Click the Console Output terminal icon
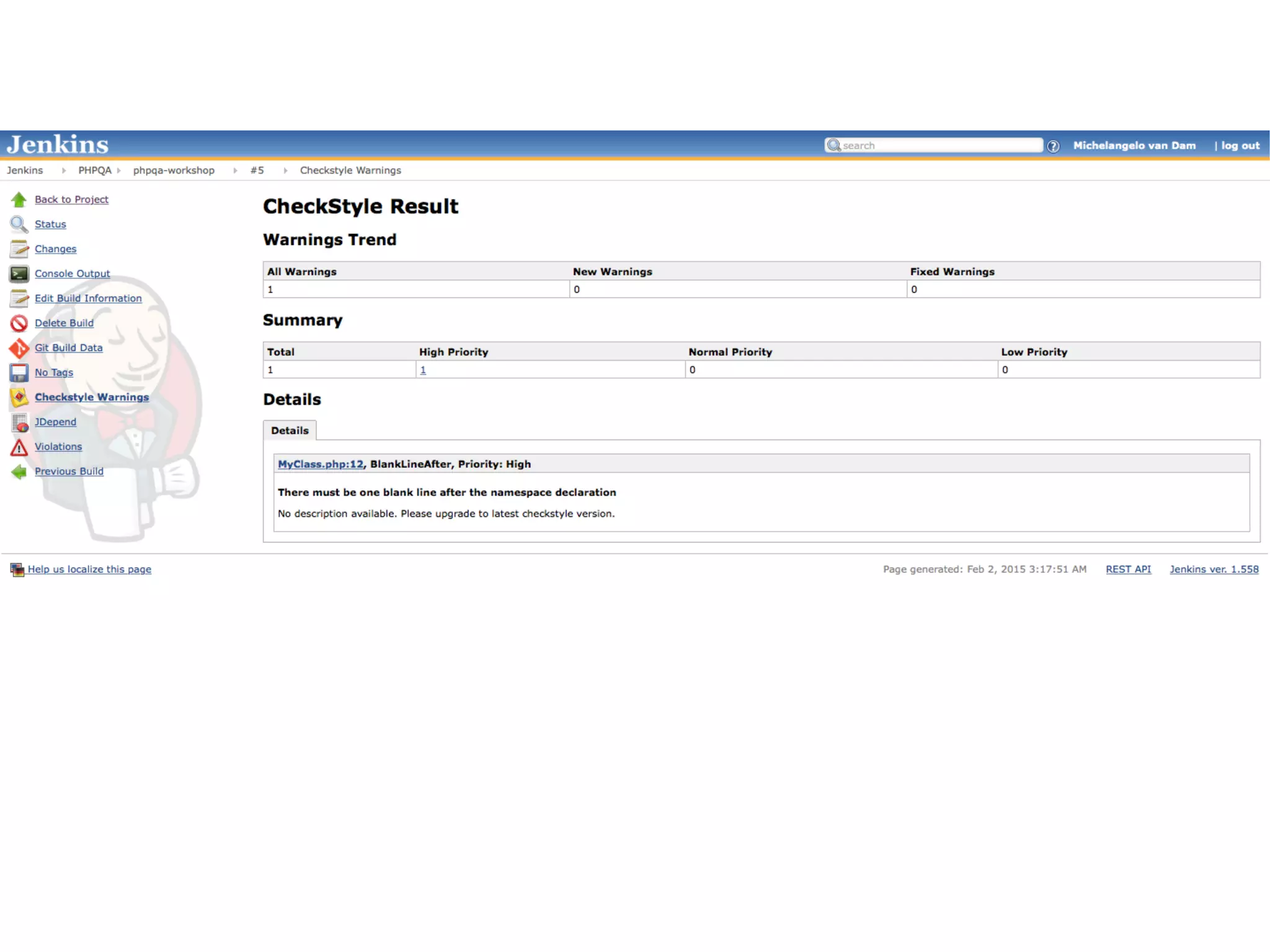 click(x=19, y=274)
